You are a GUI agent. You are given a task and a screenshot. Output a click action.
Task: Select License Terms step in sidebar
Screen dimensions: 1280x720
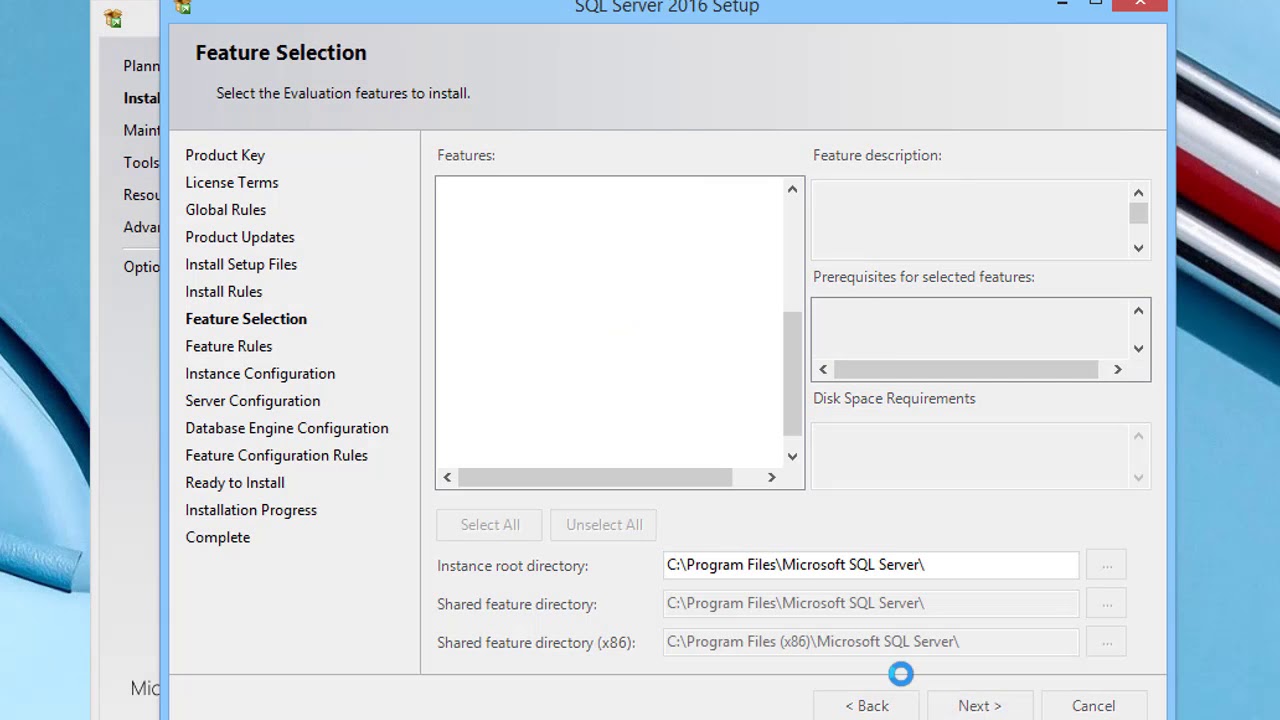point(232,182)
